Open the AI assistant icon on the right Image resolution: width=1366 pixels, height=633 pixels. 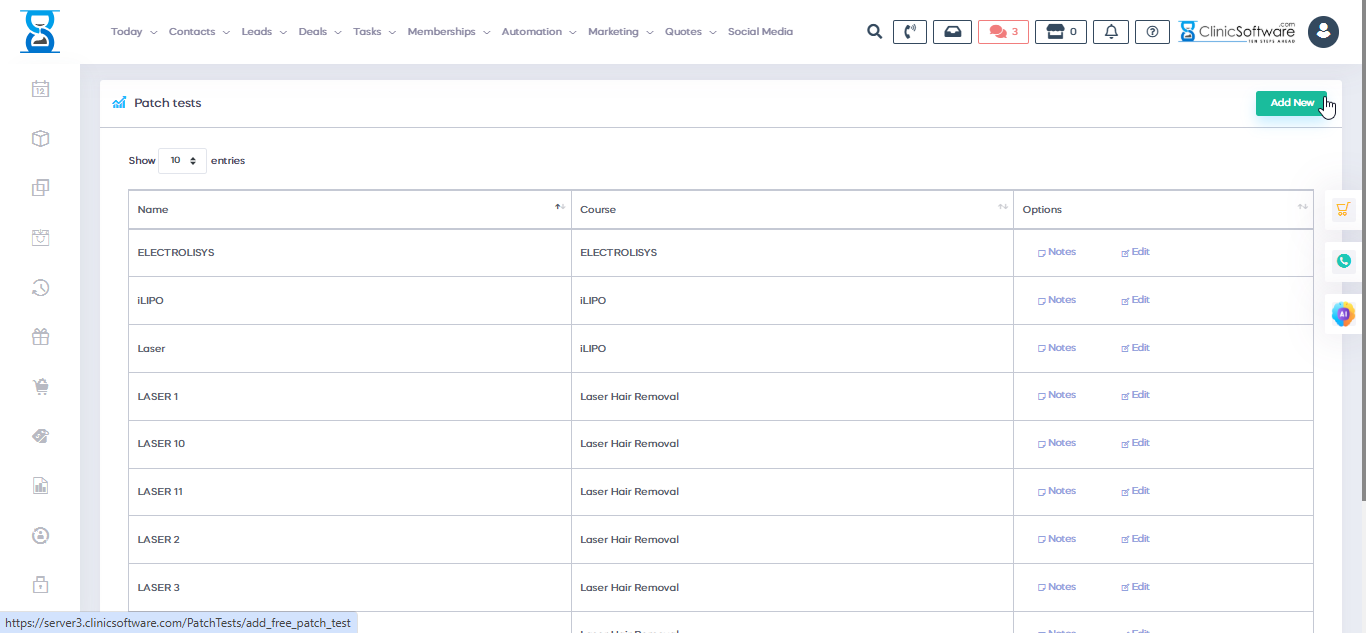coord(1343,313)
